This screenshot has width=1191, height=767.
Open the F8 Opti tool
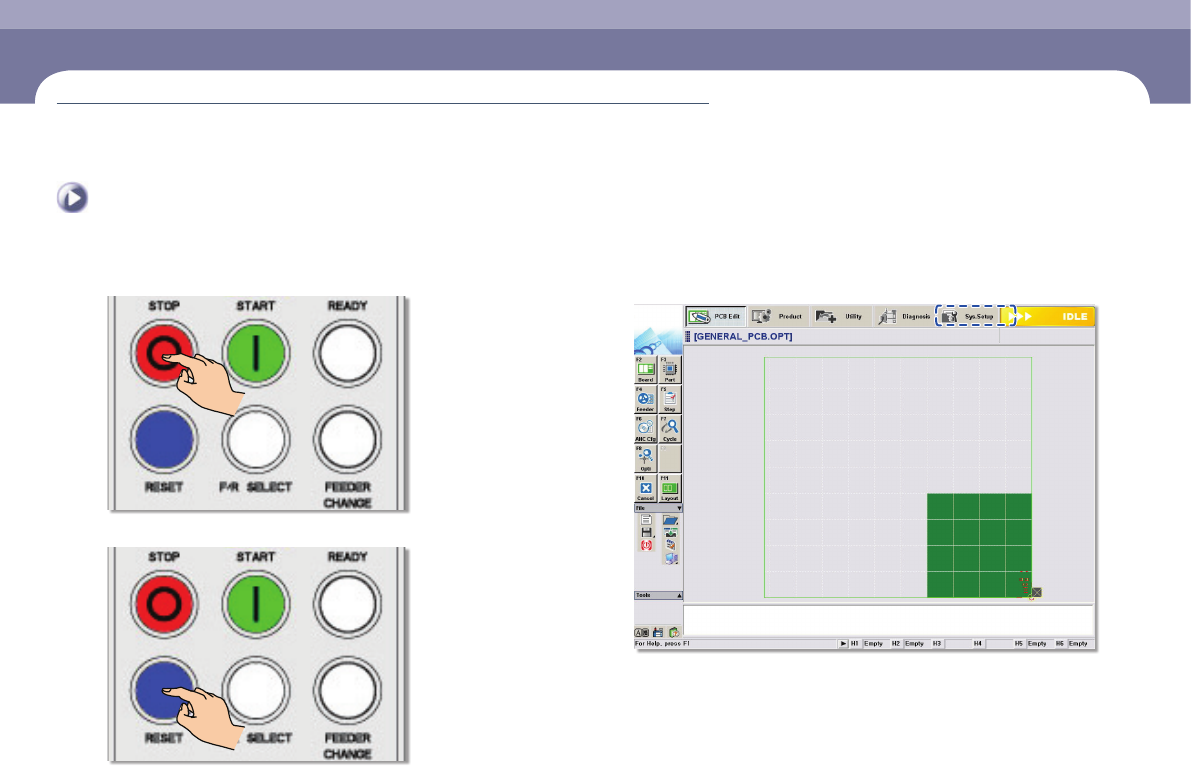pos(646,459)
